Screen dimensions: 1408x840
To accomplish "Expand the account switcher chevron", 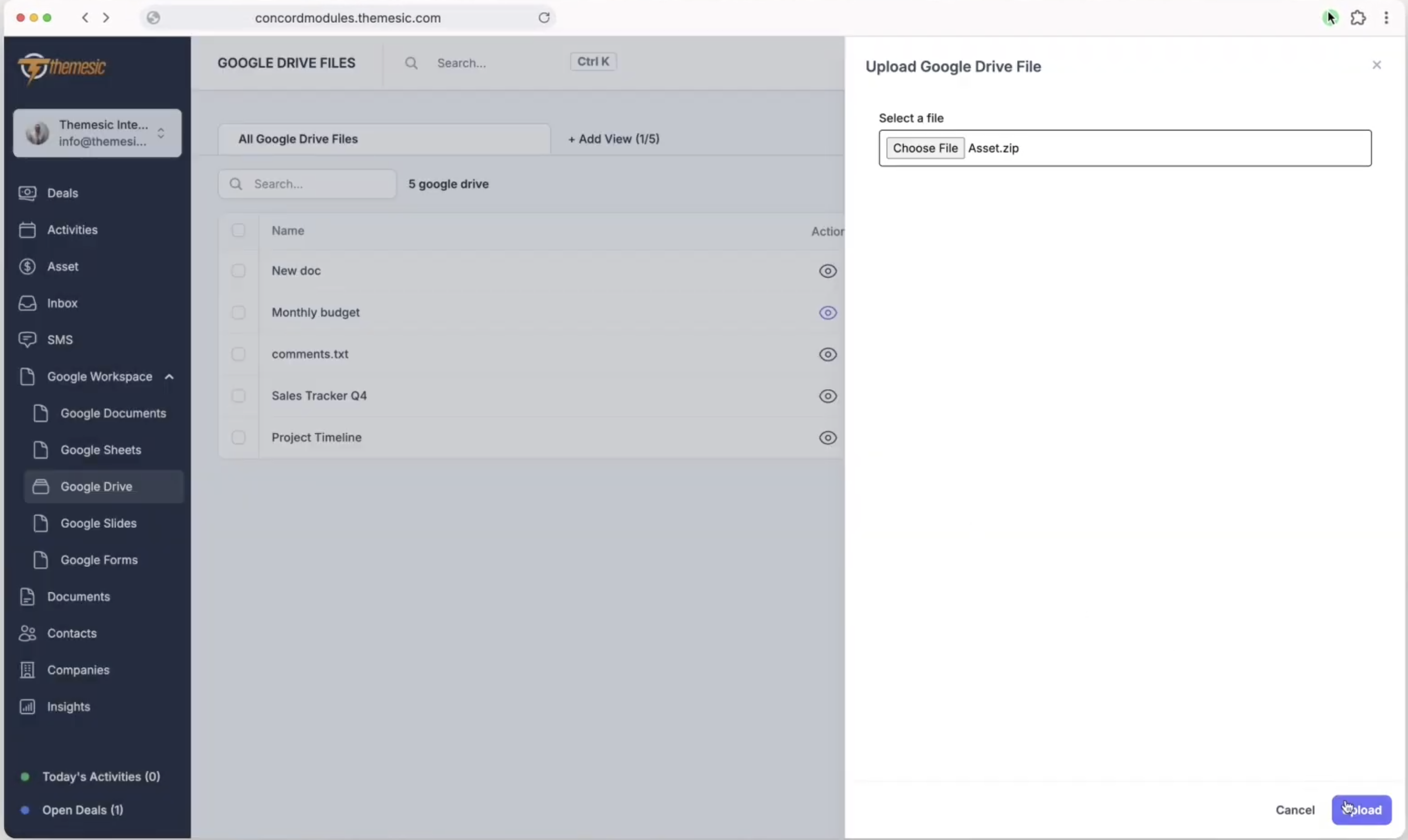I will click(161, 133).
